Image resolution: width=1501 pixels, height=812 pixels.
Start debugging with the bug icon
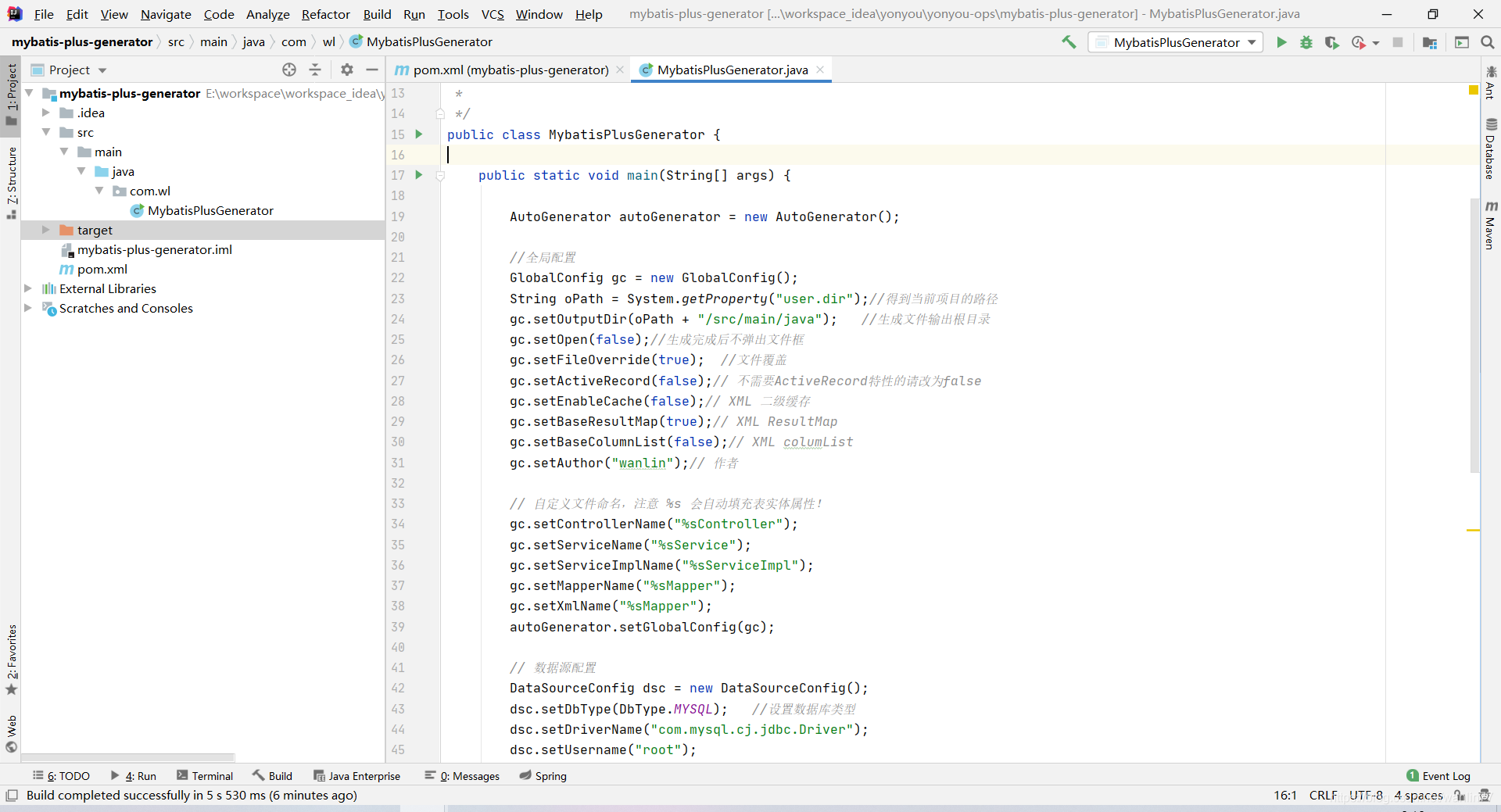point(1306,42)
